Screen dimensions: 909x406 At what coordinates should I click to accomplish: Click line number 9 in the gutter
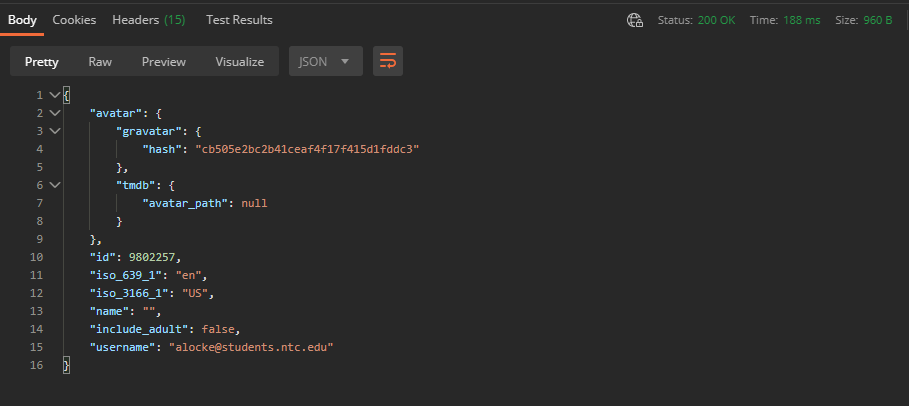click(x=39, y=239)
